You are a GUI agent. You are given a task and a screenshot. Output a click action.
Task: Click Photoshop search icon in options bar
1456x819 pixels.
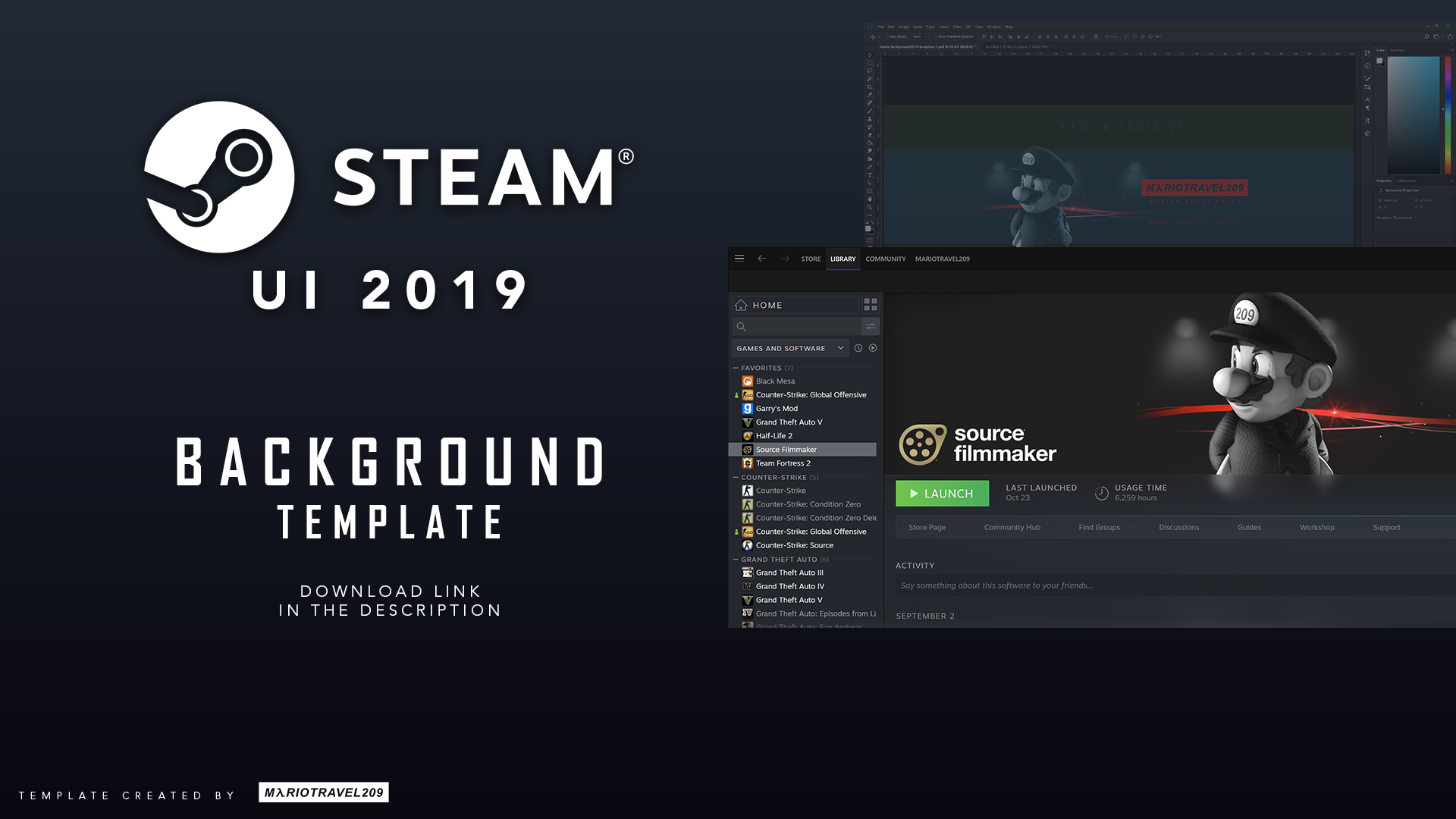(x=1426, y=36)
